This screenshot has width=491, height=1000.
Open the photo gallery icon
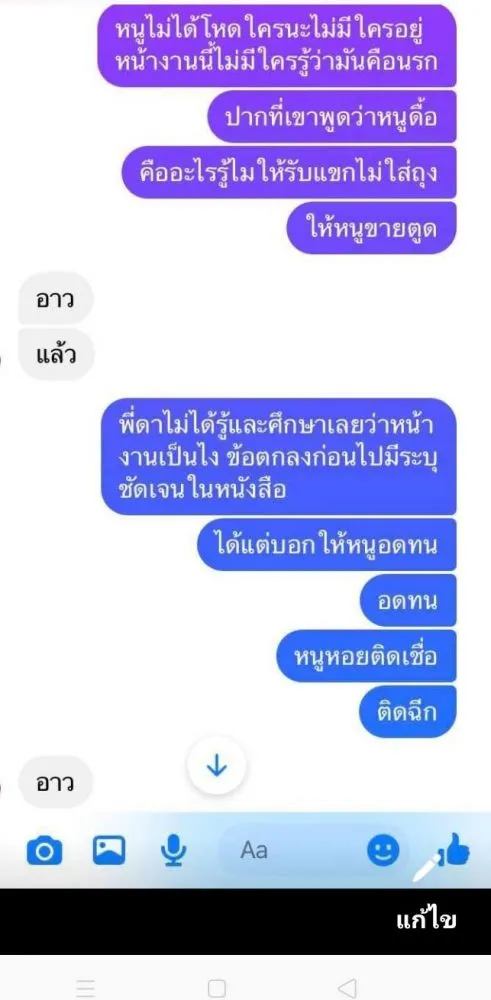pyautogui.click(x=109, y=849)
